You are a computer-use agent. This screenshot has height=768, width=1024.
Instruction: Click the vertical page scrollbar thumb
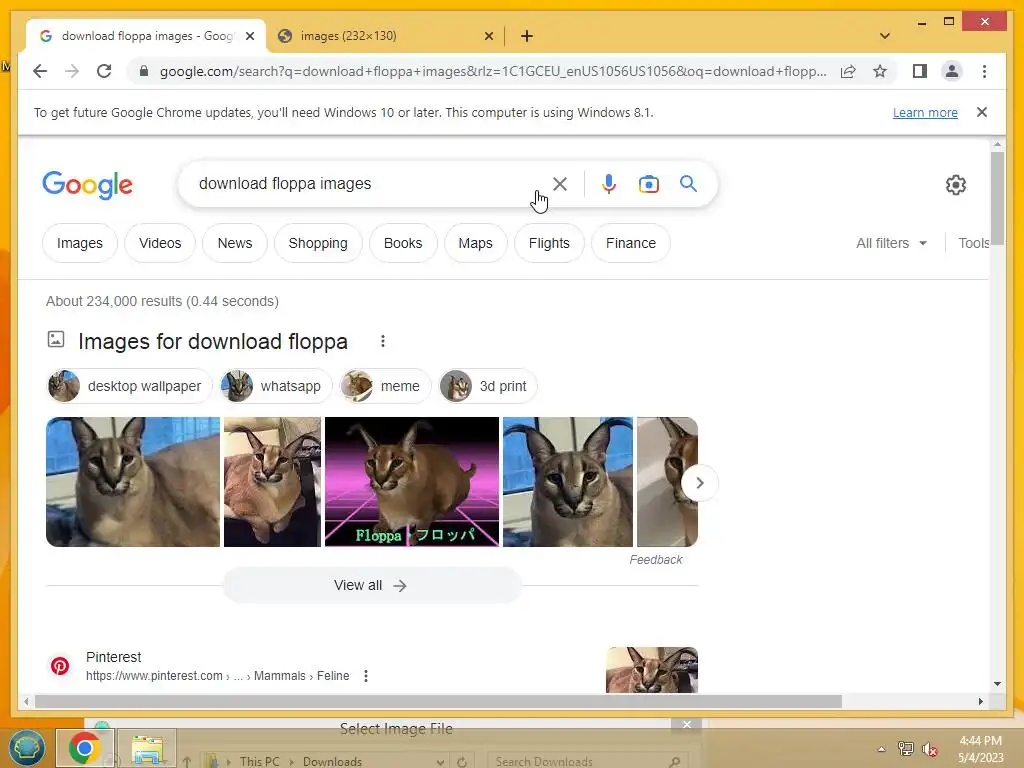tap(997, 198)
